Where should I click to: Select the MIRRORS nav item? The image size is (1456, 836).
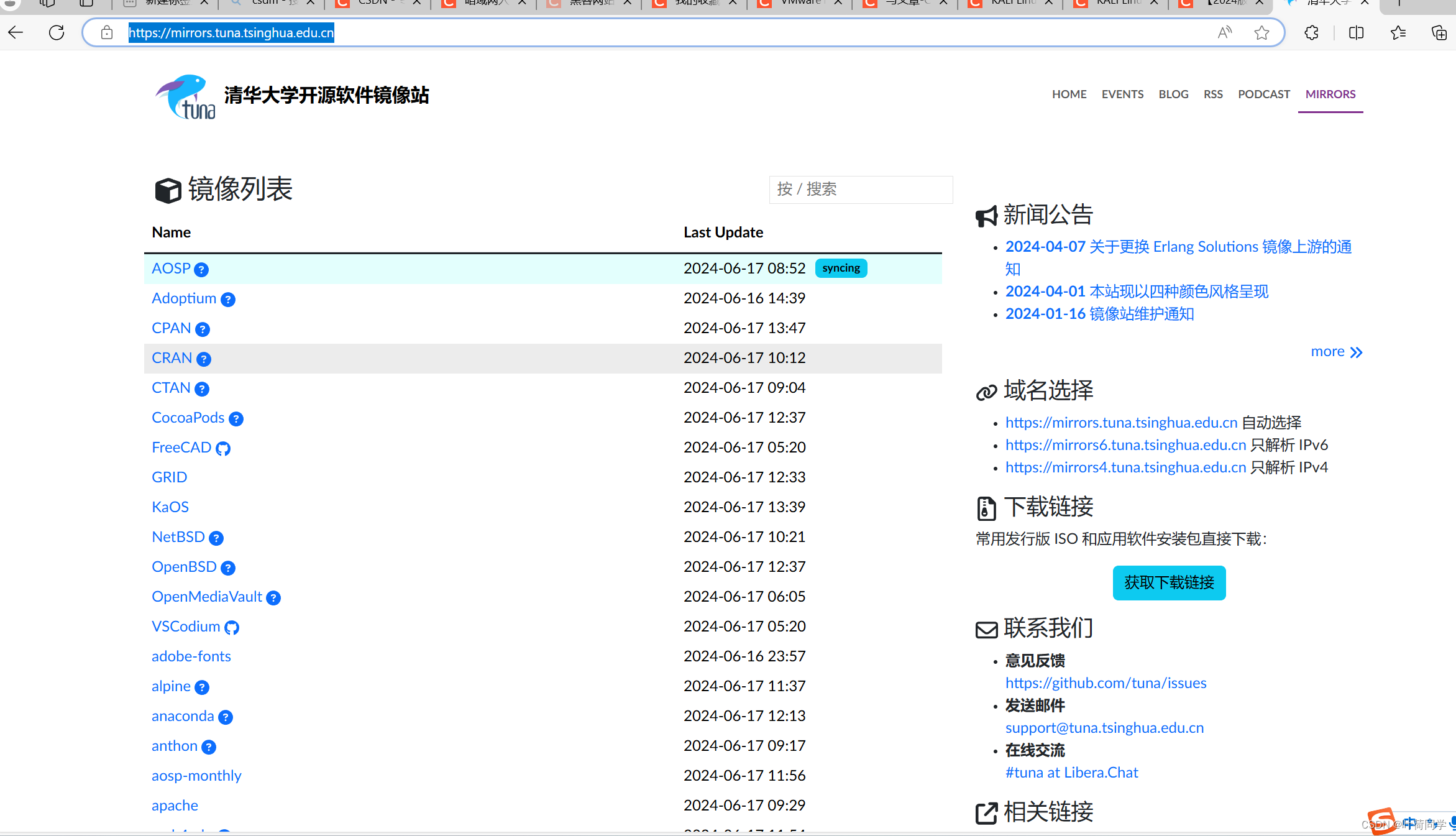tap(1330, 94)
